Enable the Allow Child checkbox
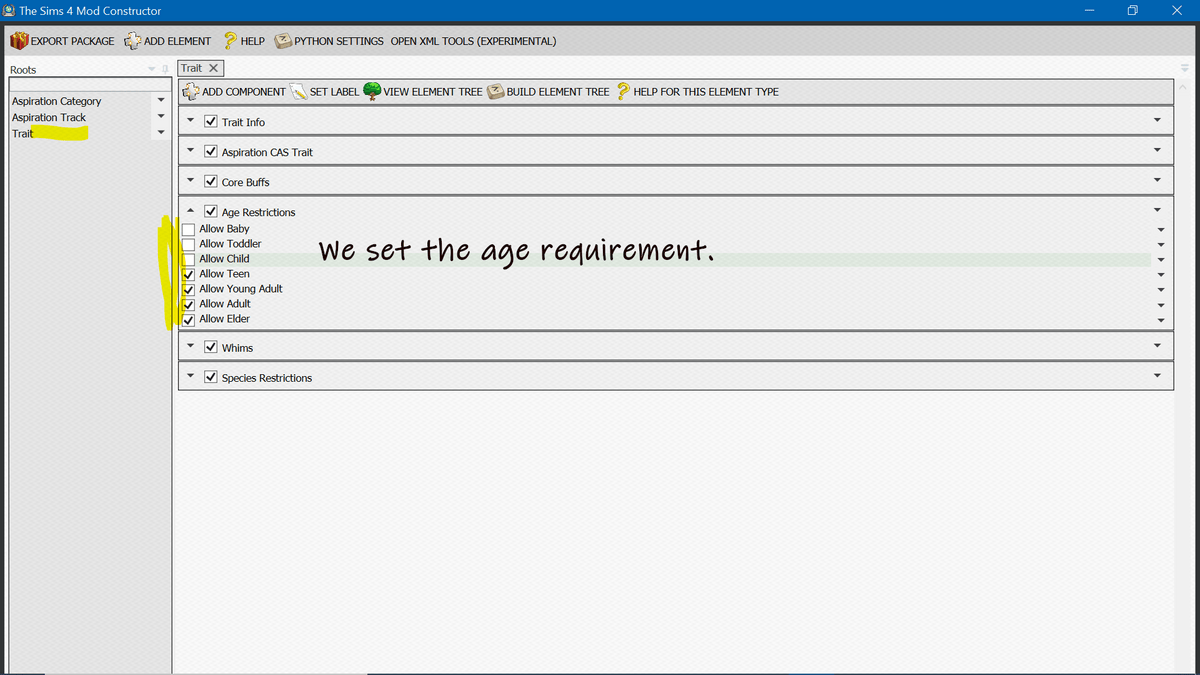 pos(188,258)
